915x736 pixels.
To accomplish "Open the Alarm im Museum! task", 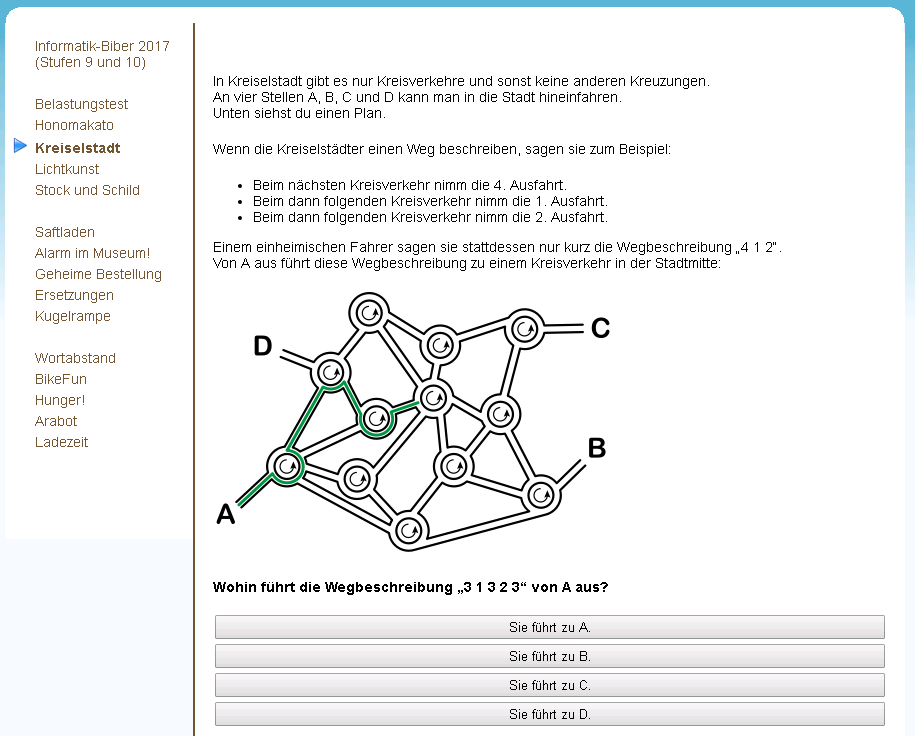I will (x=92, y=253).
